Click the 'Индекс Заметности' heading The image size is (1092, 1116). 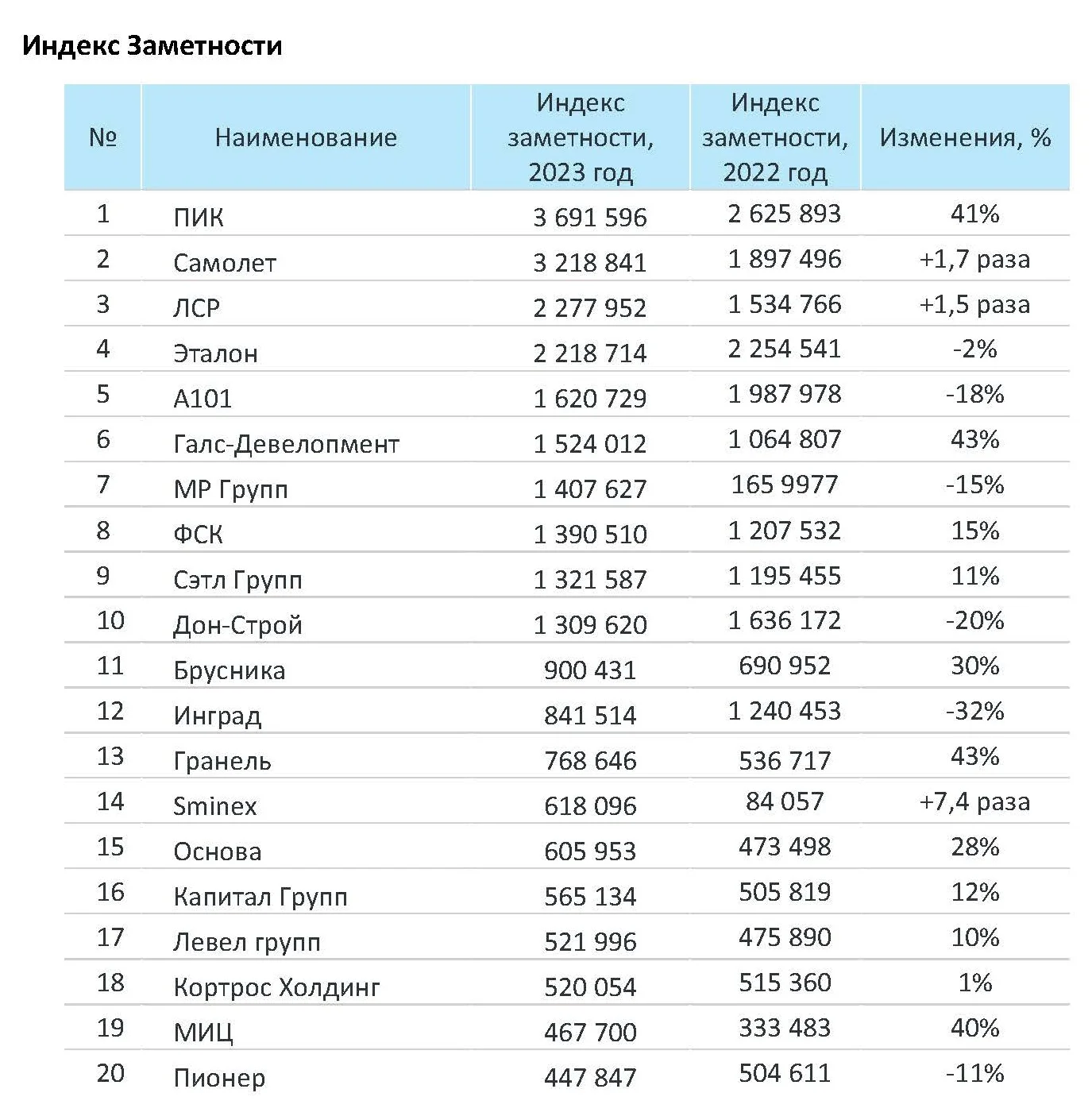pyautogui.click(x=152, y=45)
